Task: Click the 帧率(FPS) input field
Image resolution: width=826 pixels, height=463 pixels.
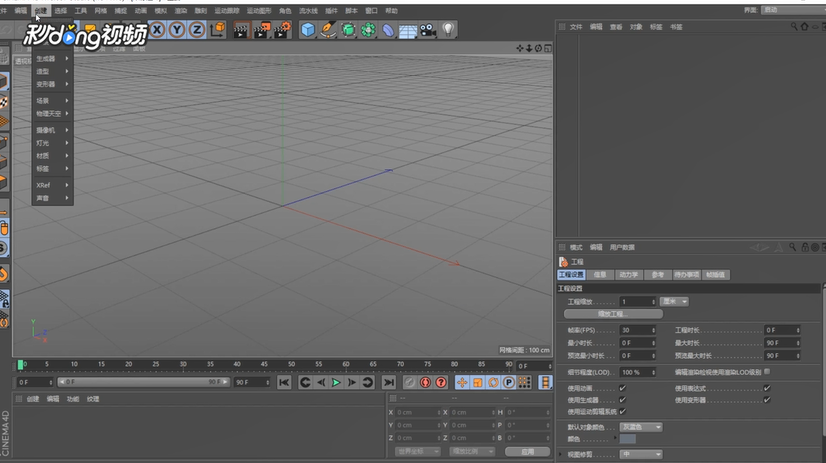Action: [x=638, y=330]
